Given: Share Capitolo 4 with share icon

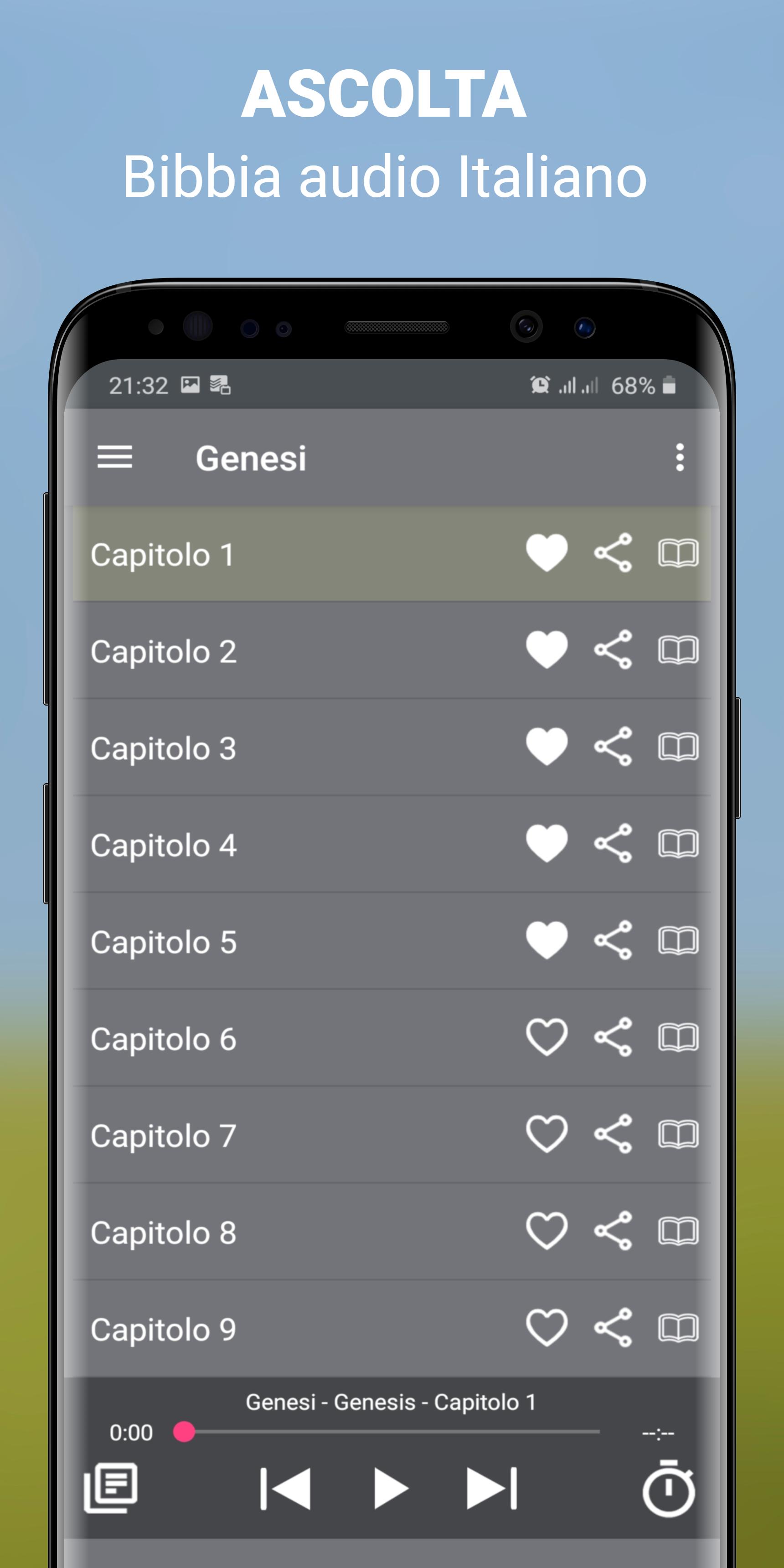Looking at the screenshot, I should tap(613, 843).
